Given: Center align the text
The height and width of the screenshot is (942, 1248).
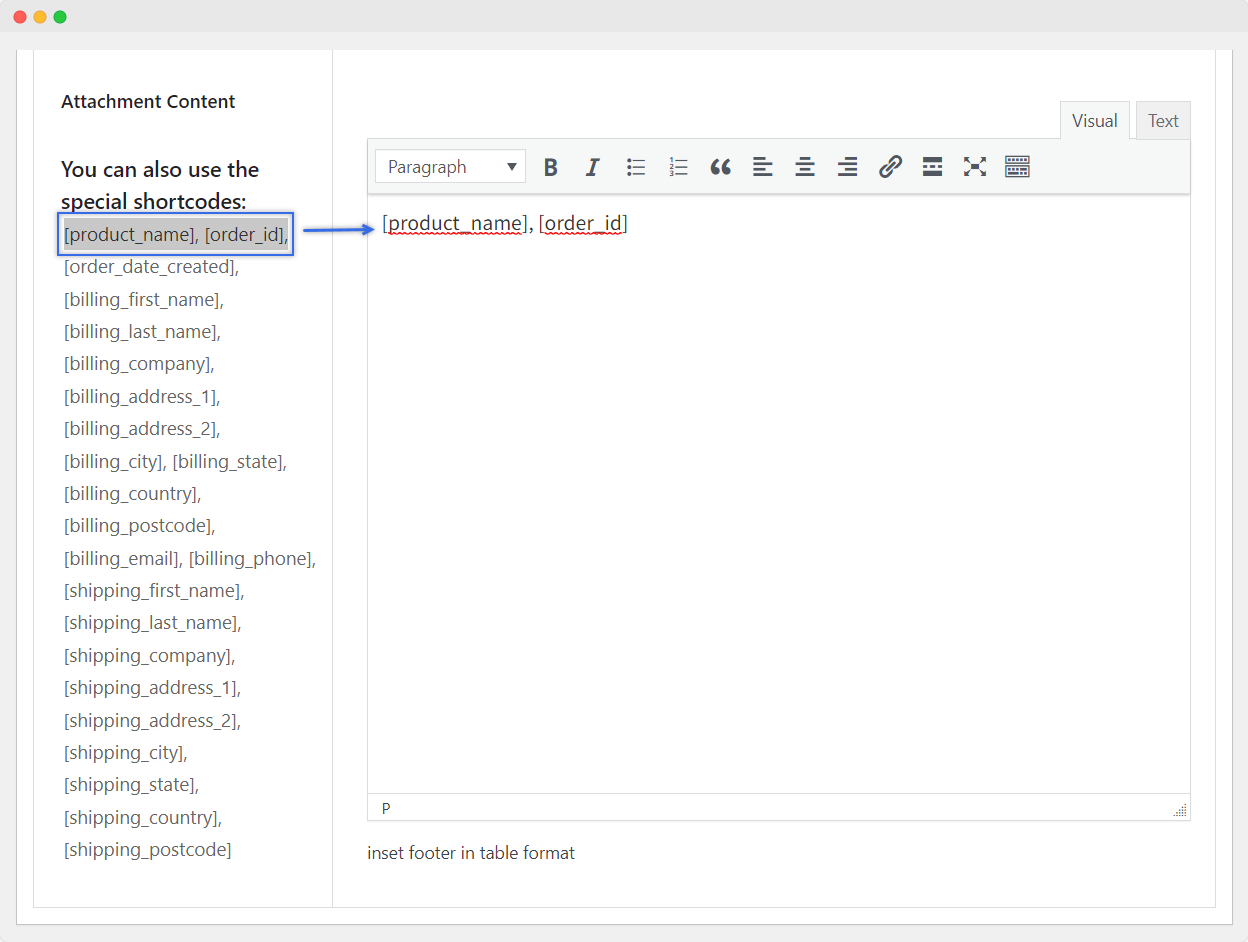Looking at the screenshot, I should coord(804,167).
